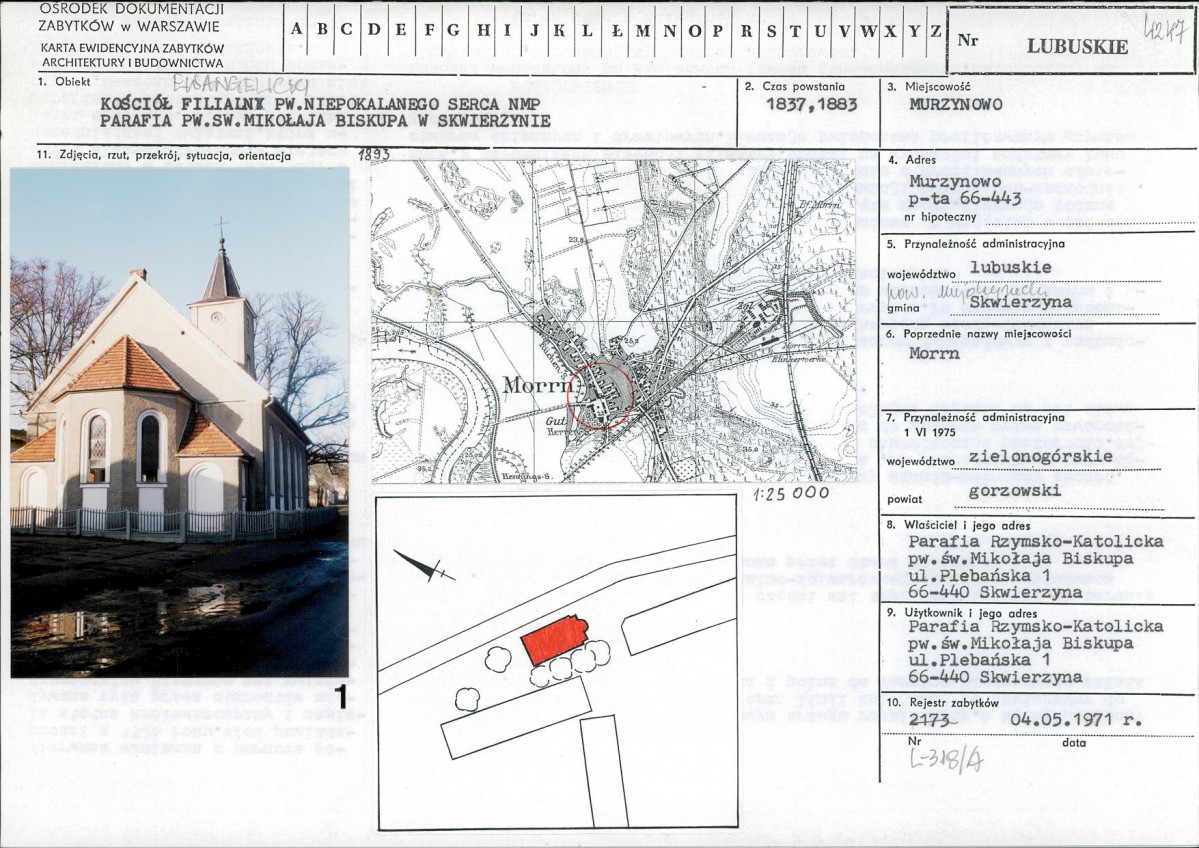Click '6. Poprzednie nazwy miejscowości' label
Viewport: 1199px width, 848px height.
coord(980,334)
